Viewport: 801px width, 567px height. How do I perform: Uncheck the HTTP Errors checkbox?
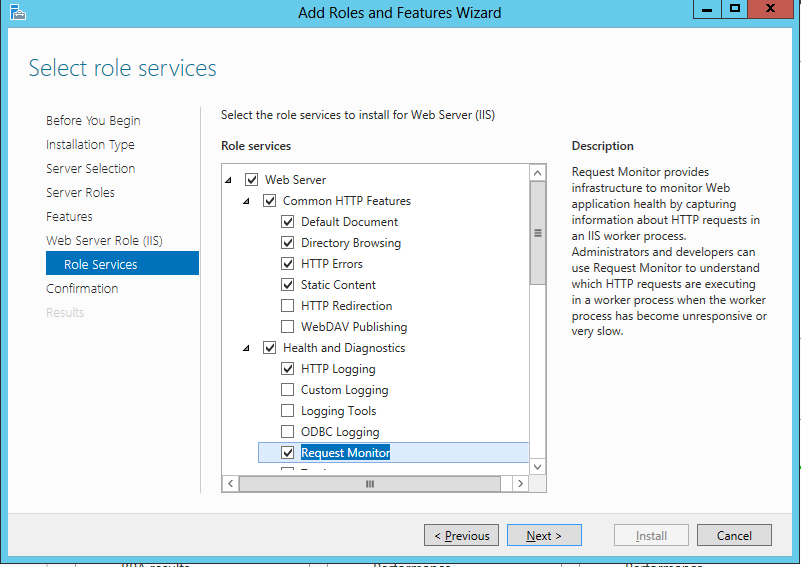[x=288, y=264]
